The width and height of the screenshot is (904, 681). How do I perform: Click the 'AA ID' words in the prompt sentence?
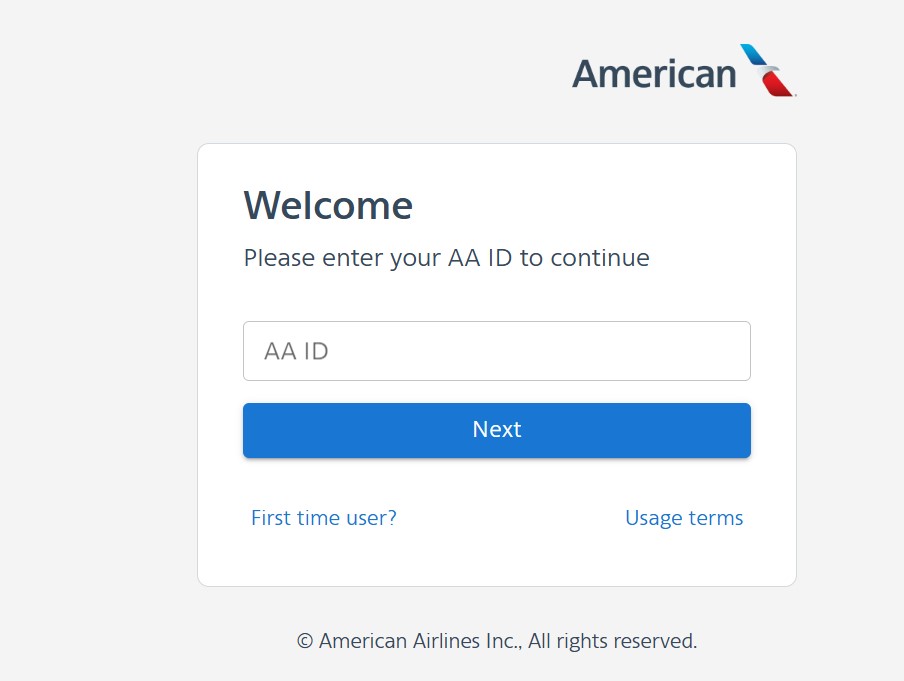[480, 258]
